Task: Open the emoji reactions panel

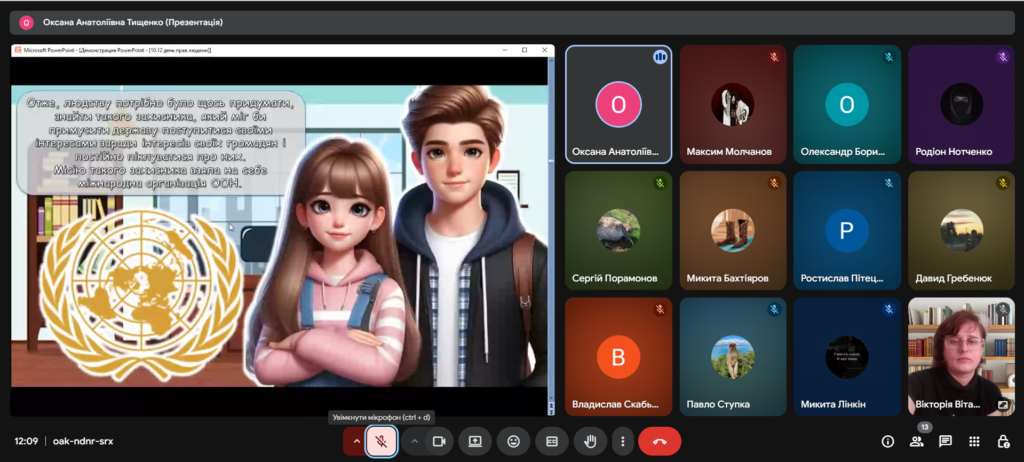Action: click(513, 441)
